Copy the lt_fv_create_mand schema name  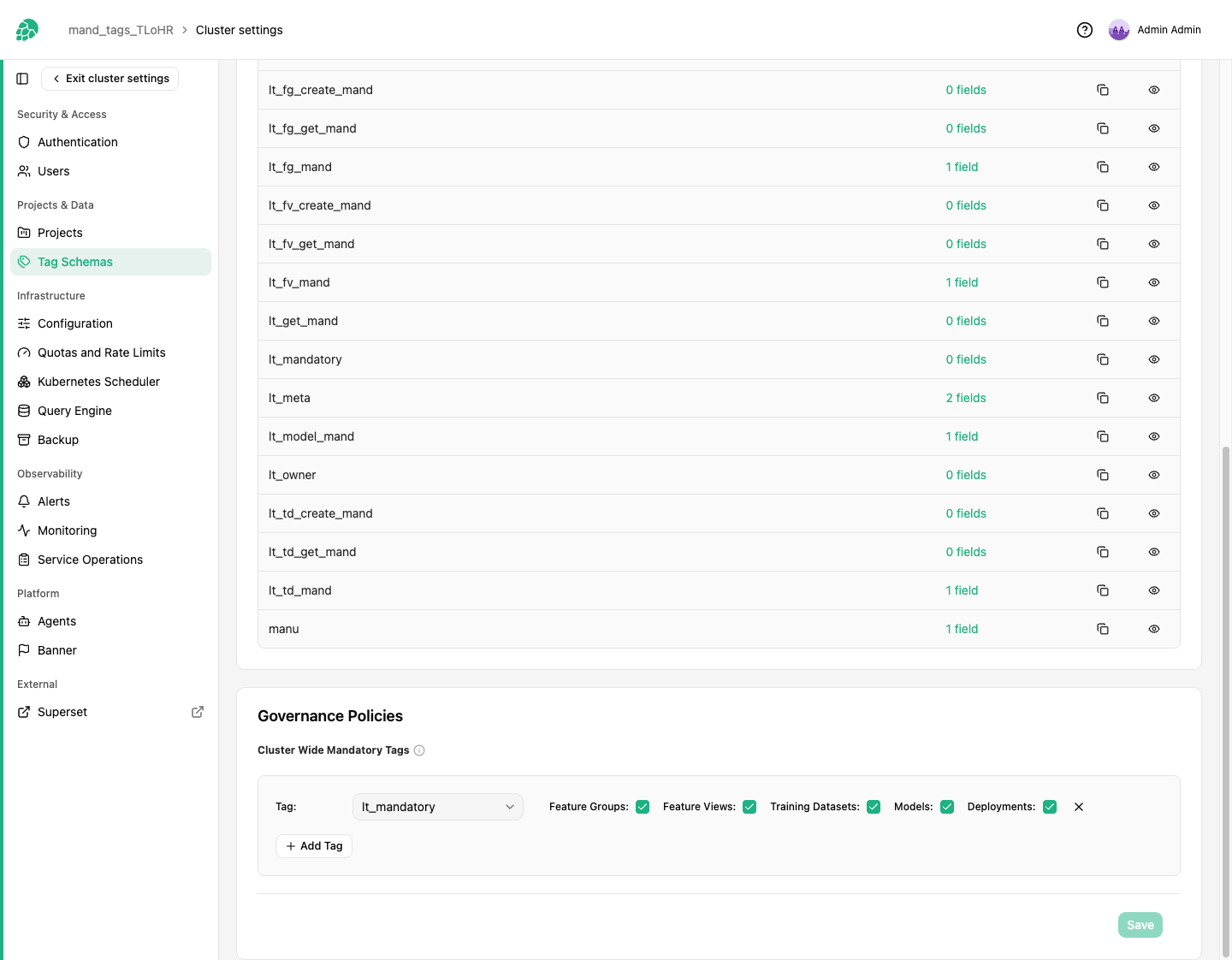[x=1103, y=205]
